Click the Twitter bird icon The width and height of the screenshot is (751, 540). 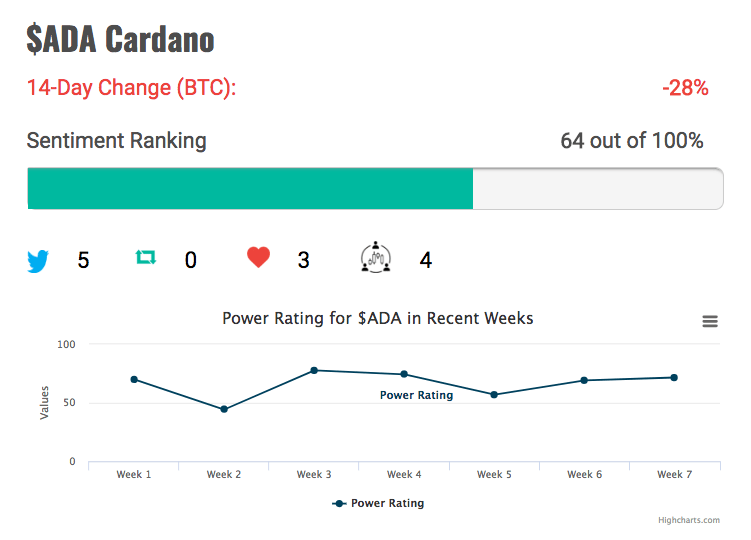pos(38,261)
